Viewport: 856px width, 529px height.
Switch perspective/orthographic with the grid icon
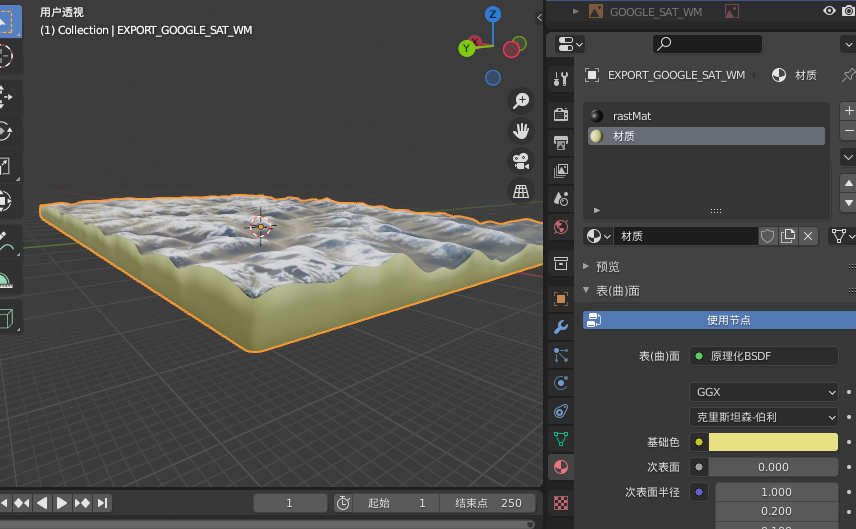click(521, 191)
